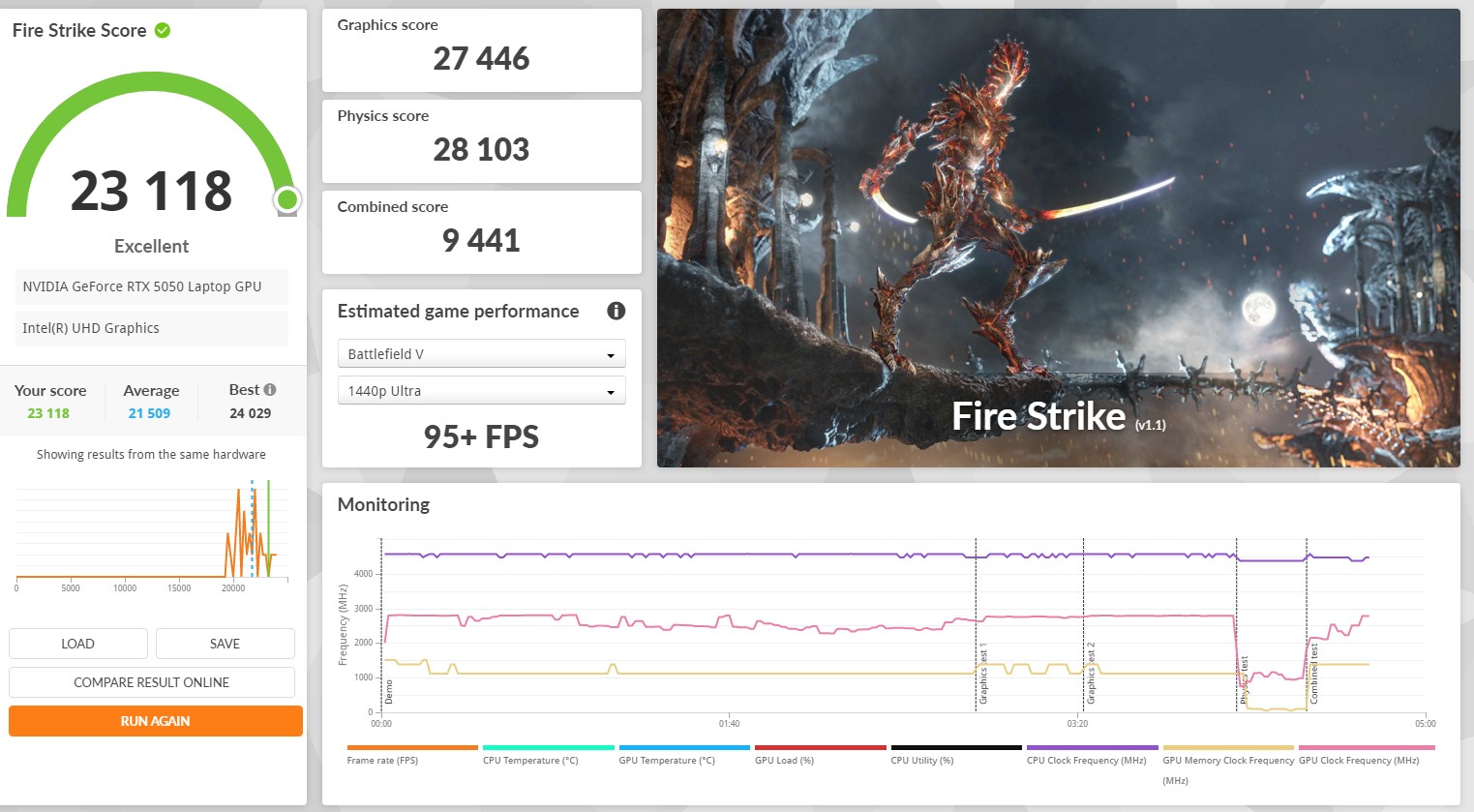
Task: Toggle the GPU Temperature legend item
Action: [666, 760]
